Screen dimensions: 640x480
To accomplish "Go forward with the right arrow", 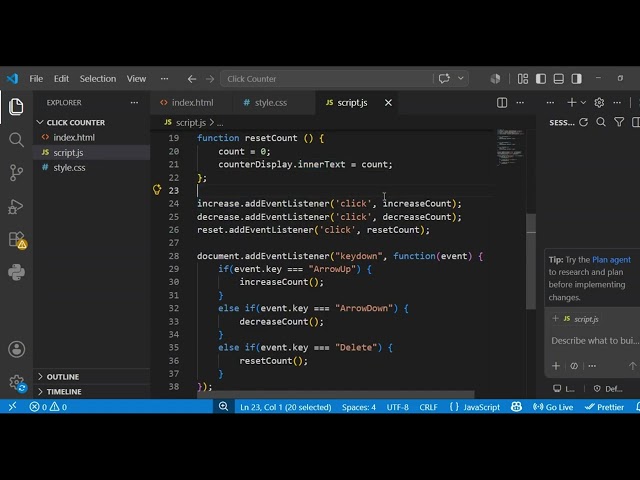I will coord(210,79).
